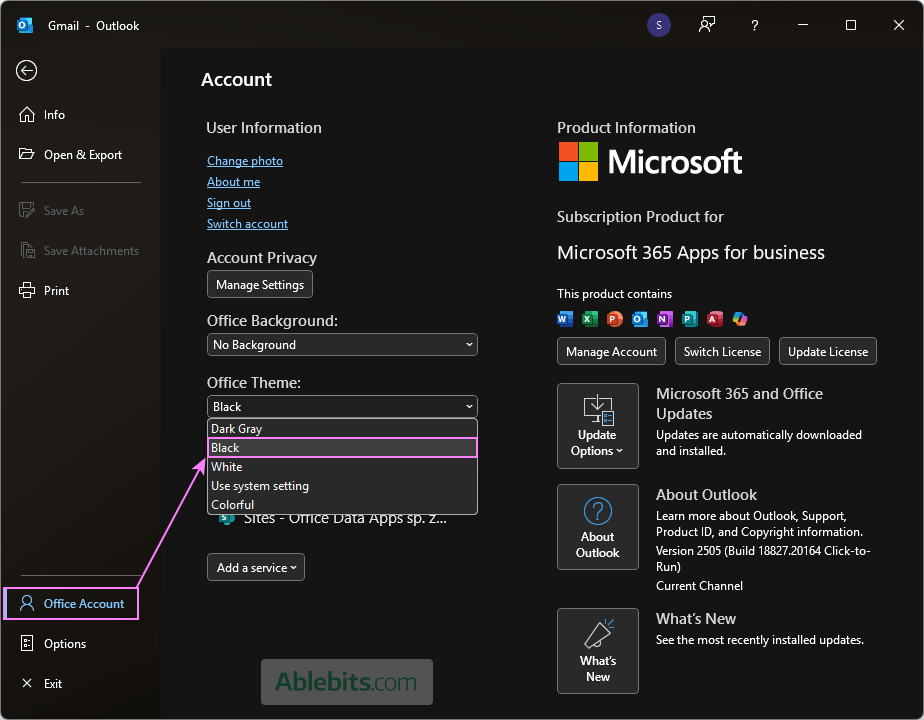The height and width of the screenshot is (720, 924).
Task: Click the Publisher app icon
Action: (x=689, y=319)
